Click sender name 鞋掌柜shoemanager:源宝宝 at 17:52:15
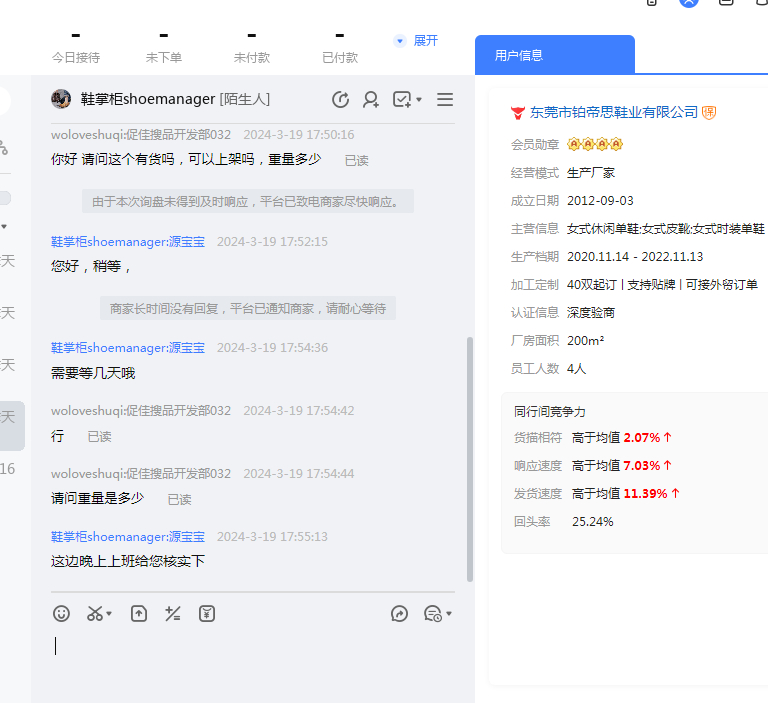768x703 pixels. [x=128, y=241]
